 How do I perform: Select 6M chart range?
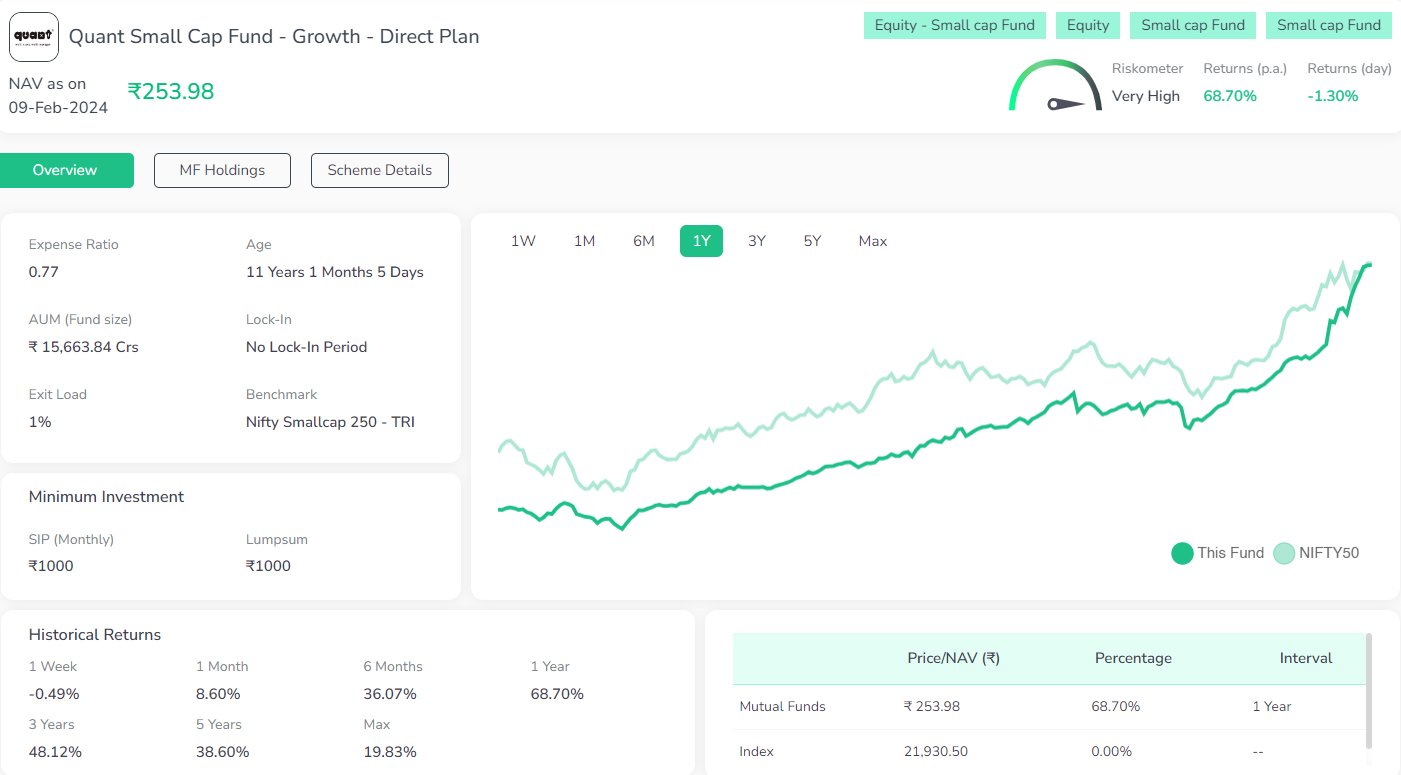[644, 241]
